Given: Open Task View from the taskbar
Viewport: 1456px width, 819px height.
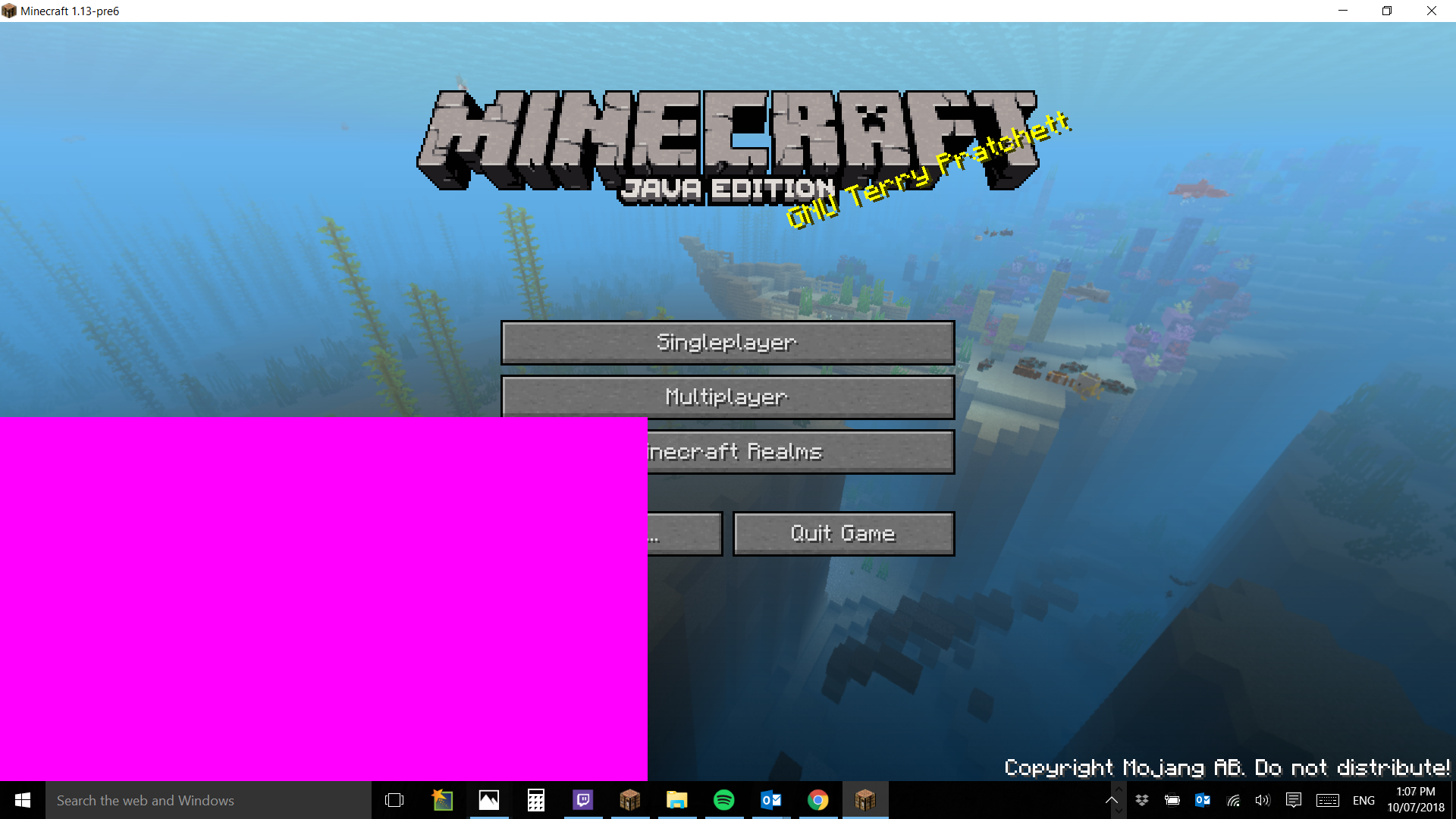Looking at the screenshot, I should 394,800.
